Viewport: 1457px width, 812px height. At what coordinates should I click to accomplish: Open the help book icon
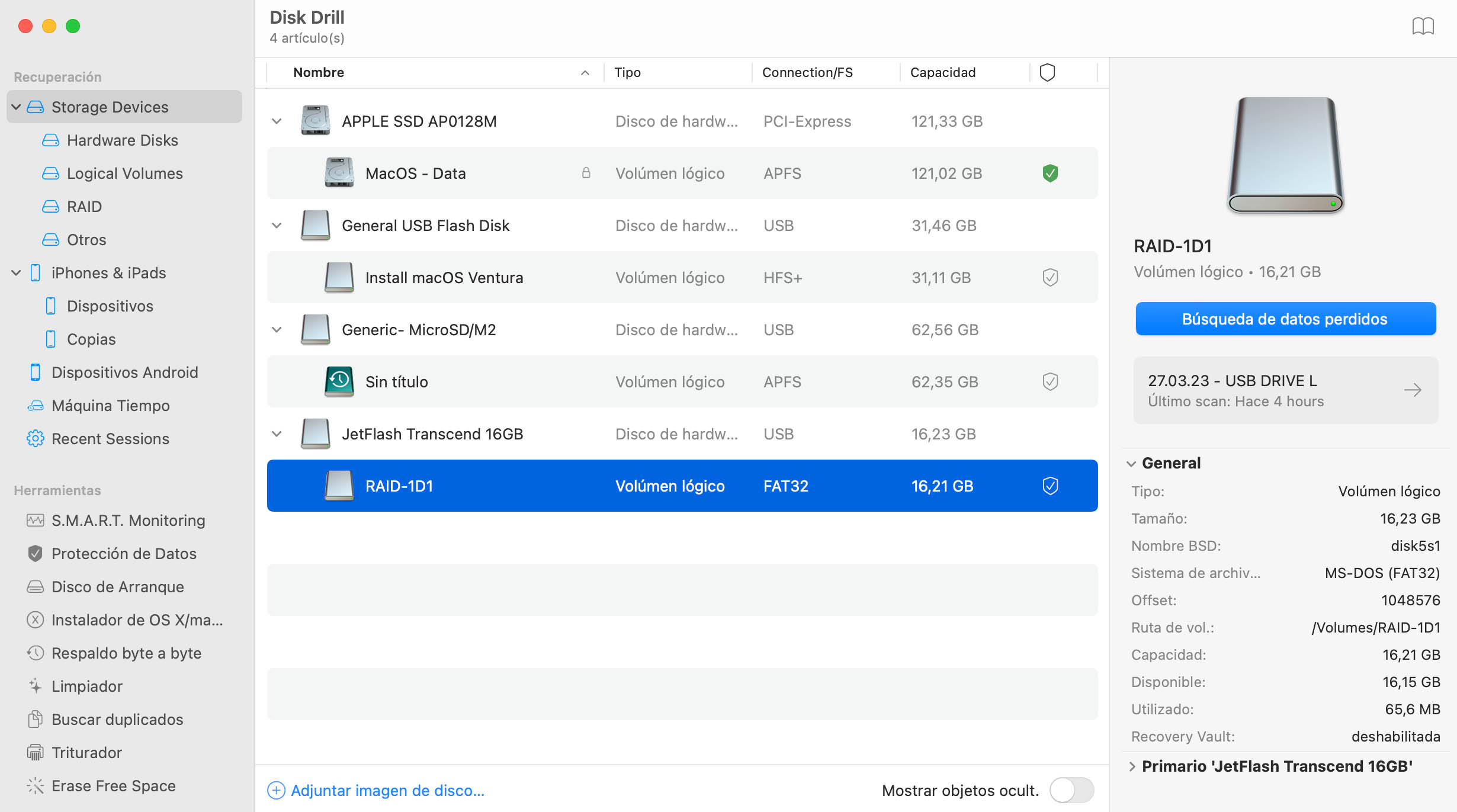[1423, 27]
